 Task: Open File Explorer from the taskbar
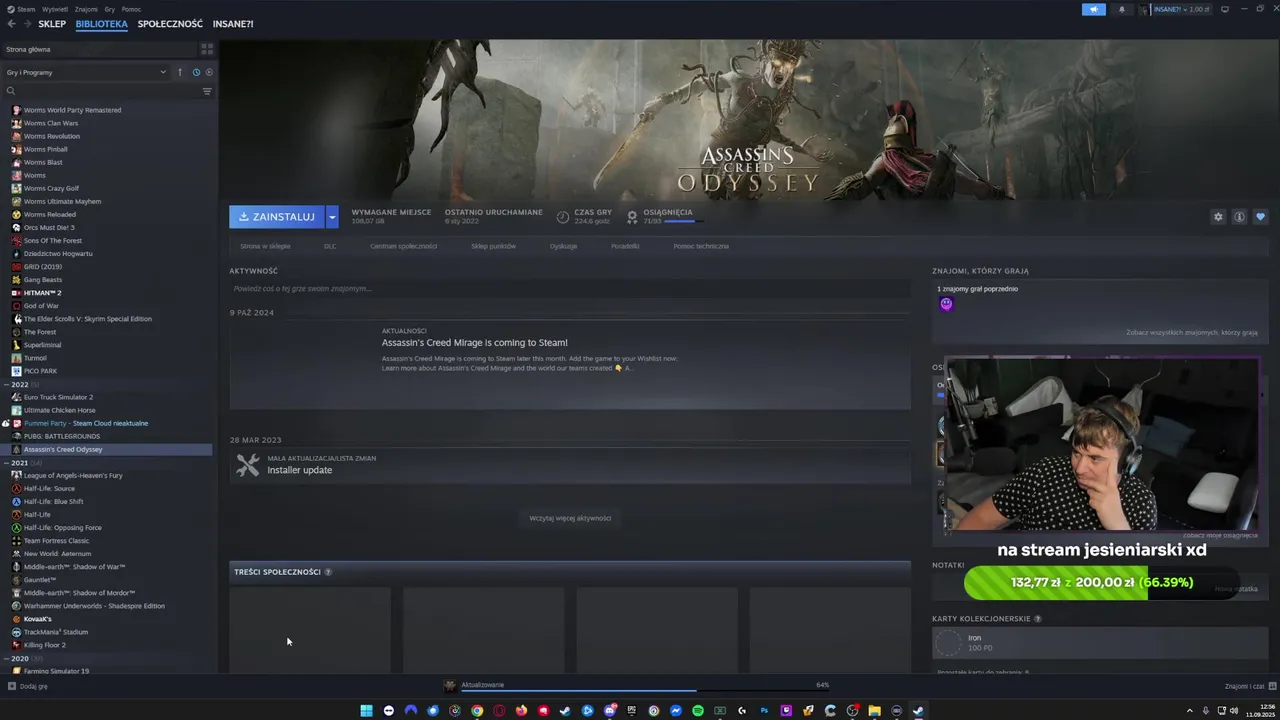pos(874,711)
